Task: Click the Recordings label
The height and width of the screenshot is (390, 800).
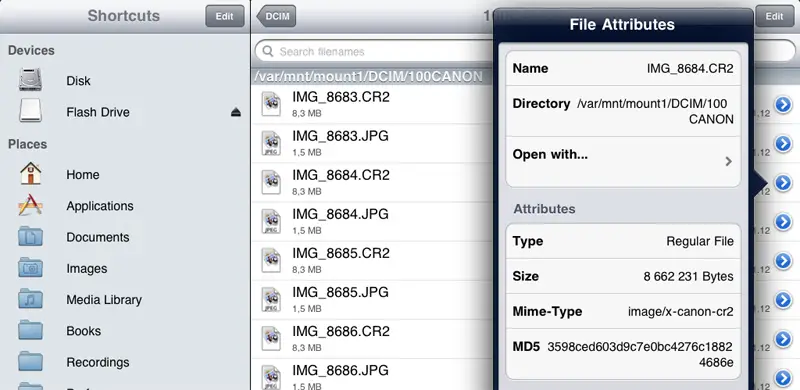Action: 98,362
